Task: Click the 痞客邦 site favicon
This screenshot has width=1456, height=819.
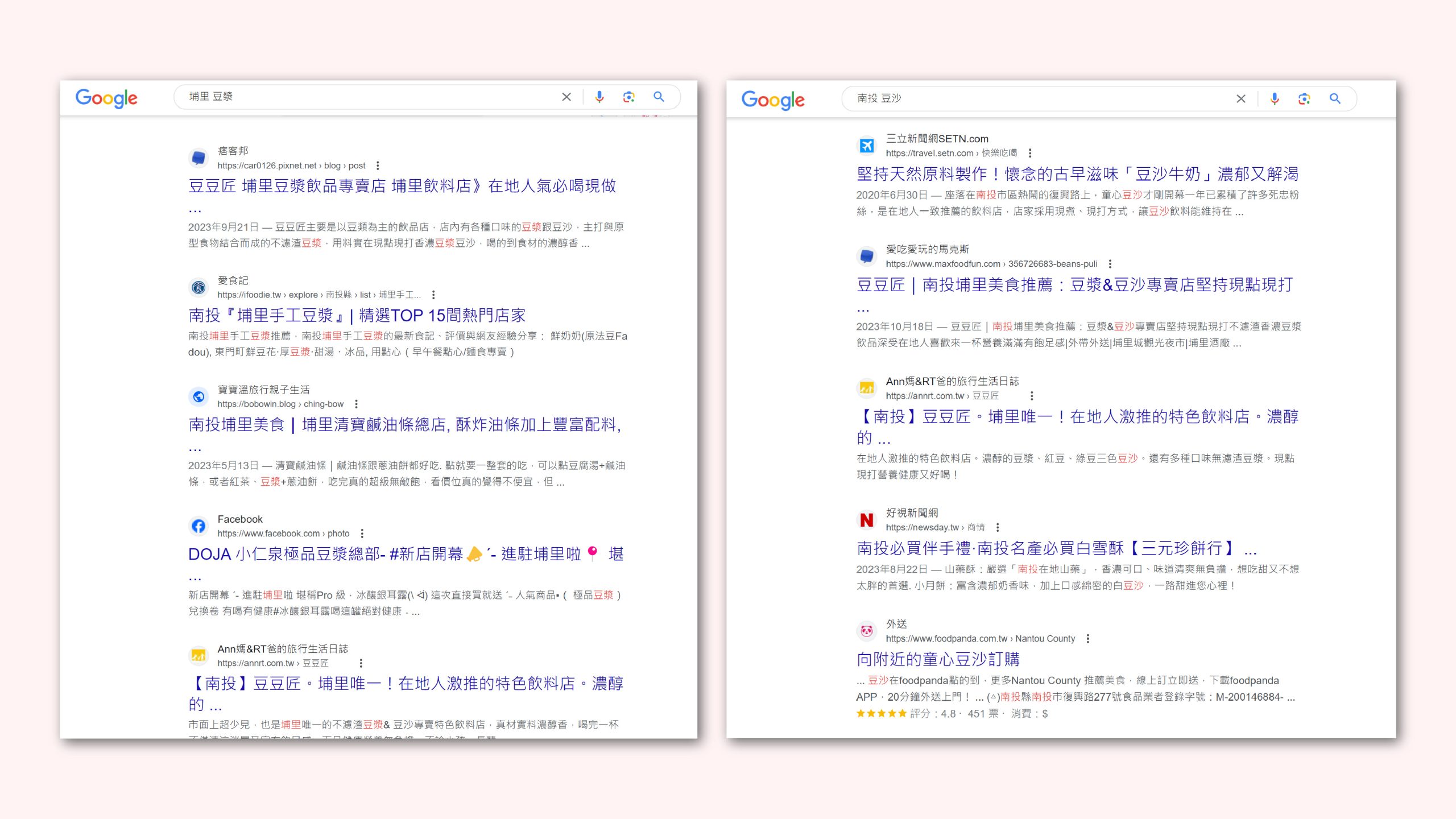Action: (198, 158)
